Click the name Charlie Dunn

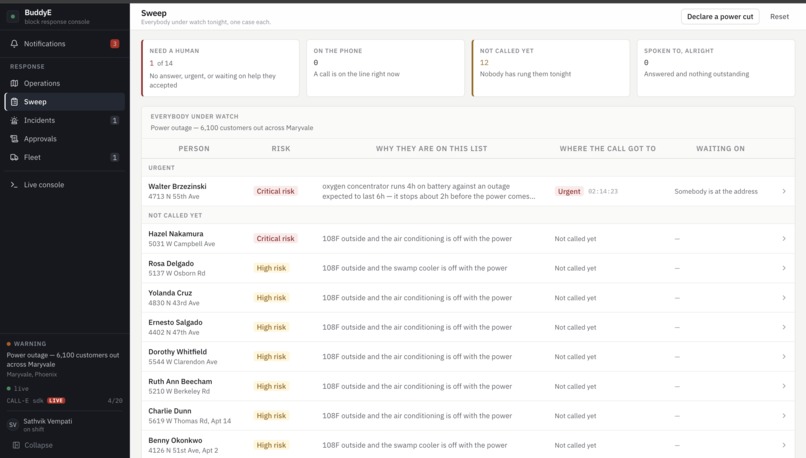pos(170,411)
